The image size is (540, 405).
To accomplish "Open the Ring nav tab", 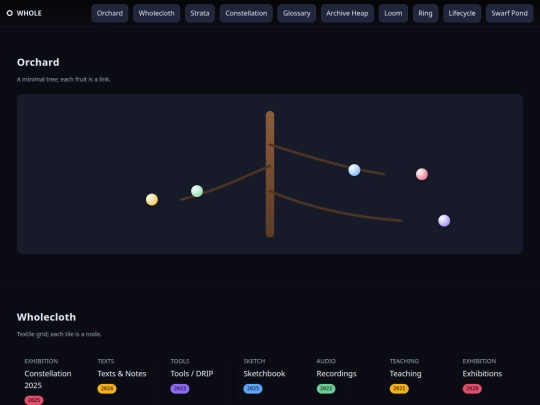I will (x=425, y=13).
